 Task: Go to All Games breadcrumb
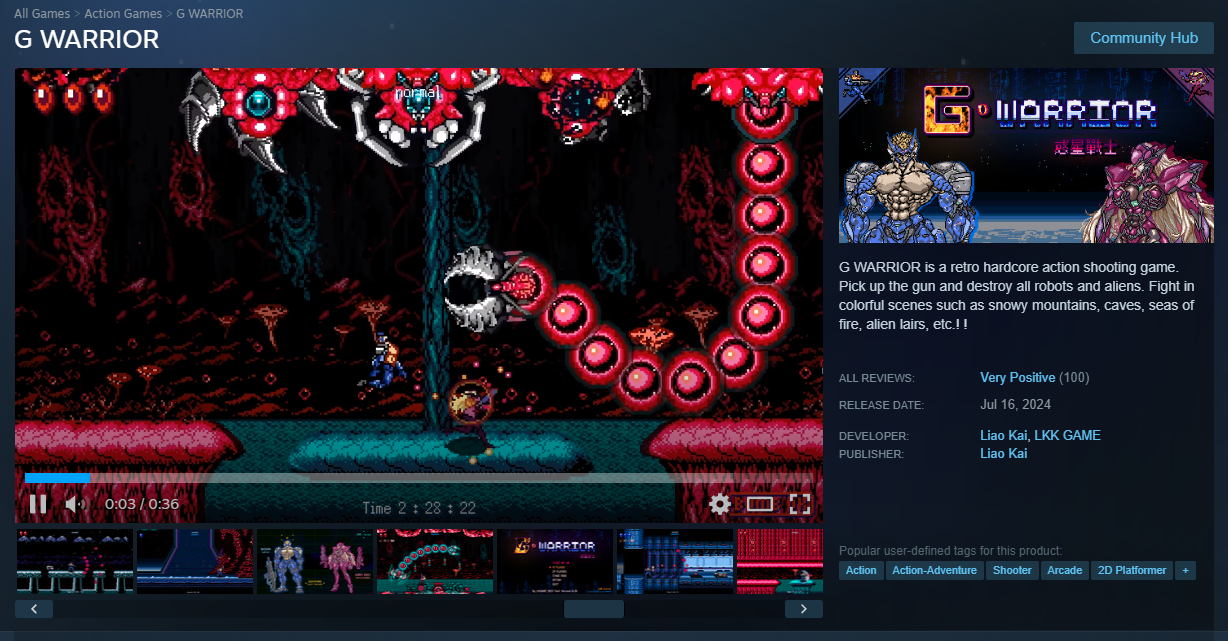[42, 14]
